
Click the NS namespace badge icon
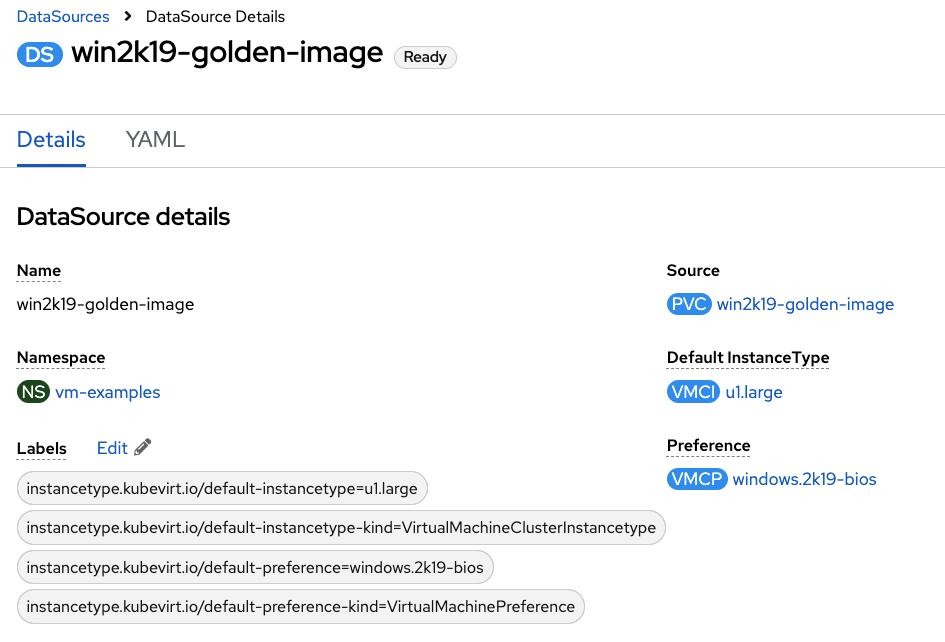coord(33,392)
